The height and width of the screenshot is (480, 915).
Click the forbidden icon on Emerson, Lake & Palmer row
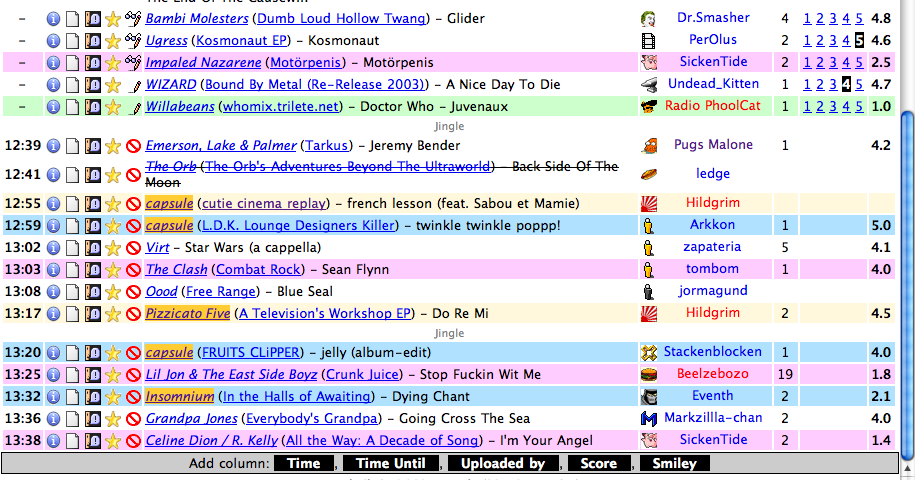pyautogui.click(x=134, y=146)
